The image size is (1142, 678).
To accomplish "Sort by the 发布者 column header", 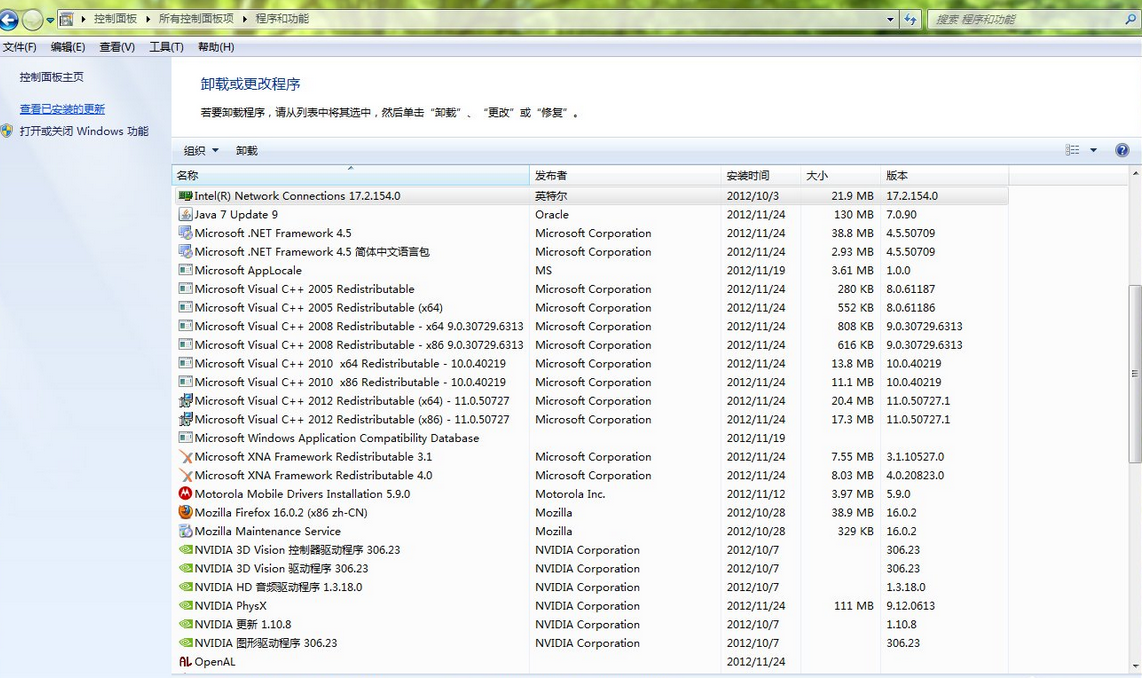I will 625,176.
